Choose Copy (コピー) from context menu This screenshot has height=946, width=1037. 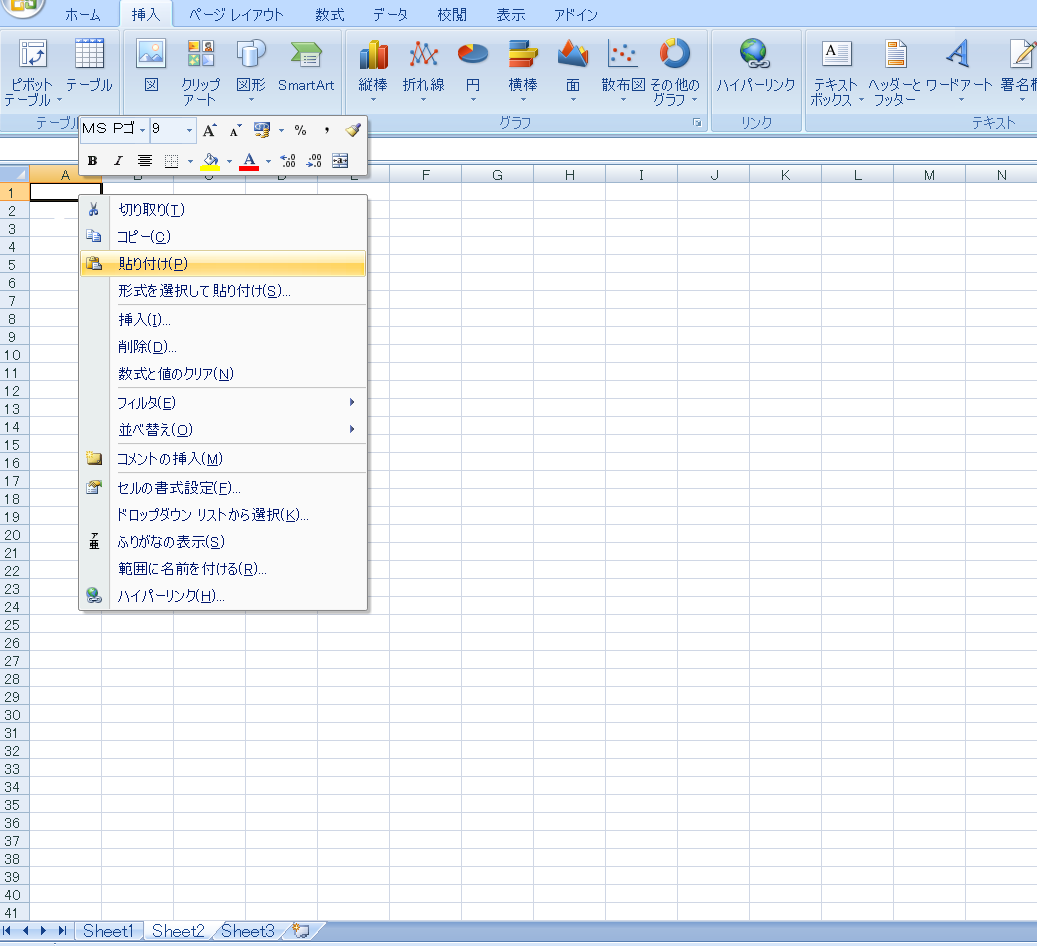point(223,237)
